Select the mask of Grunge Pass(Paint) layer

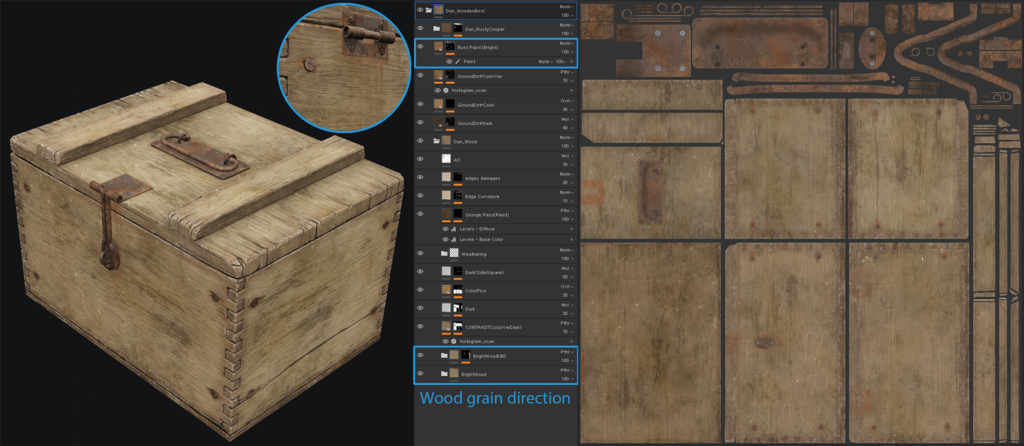[458, 214]
